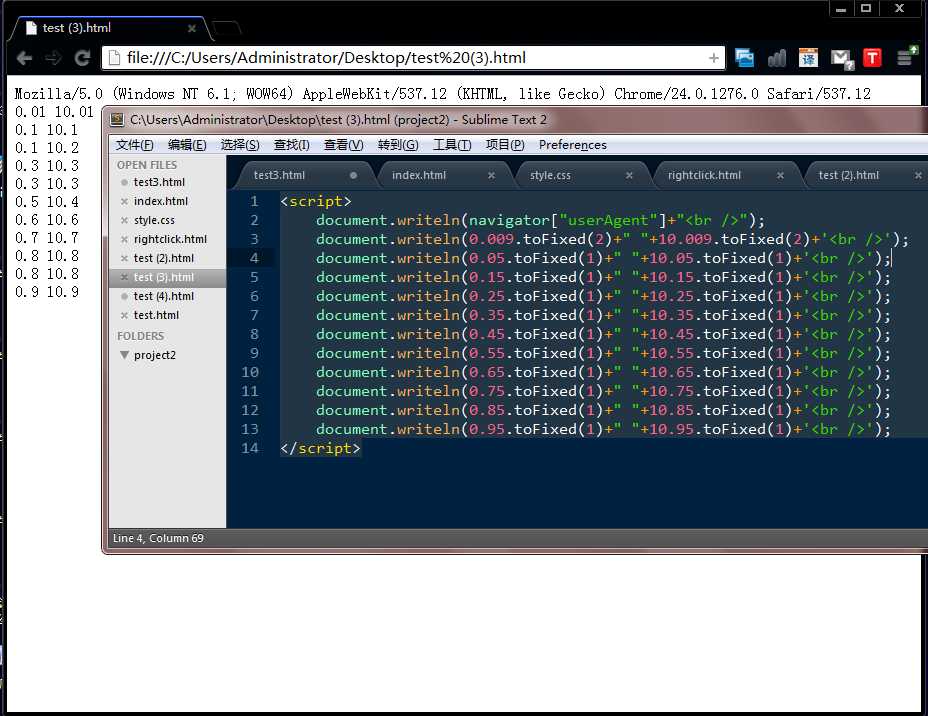The height and width of the screenshot is (716, 928).
Task: Open the bar chart extension icon
Action: [x=776, y=58]
